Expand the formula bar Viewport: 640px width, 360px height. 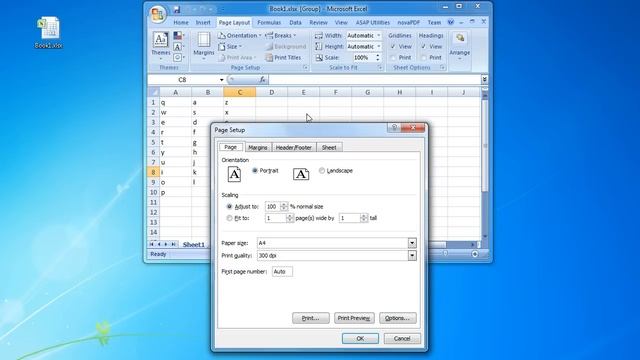click(x=484, y=79)
